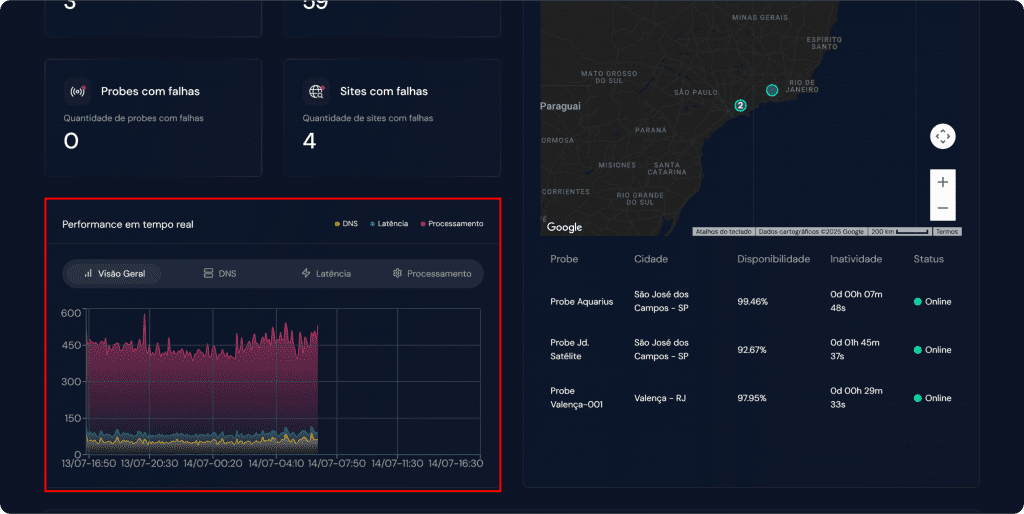Image resolution: width=1024 pixels, height=514 pixels.
Task: Open Atalhos do teclado map link
Action: pos(724,232)
